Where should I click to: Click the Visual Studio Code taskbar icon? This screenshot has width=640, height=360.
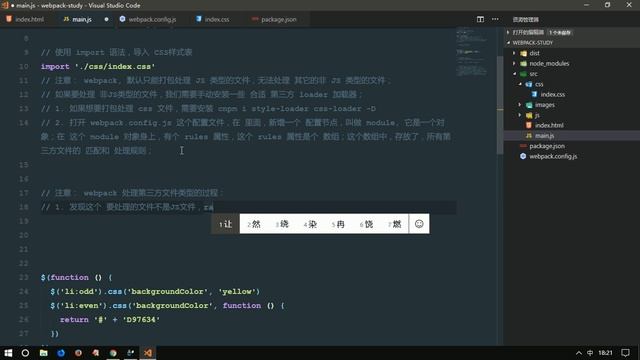point(148,353)
